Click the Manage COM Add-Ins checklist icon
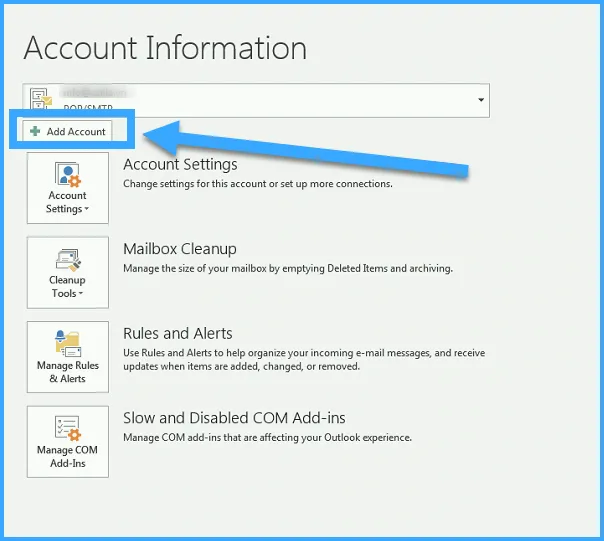604x541 pixels. [68, 427]
